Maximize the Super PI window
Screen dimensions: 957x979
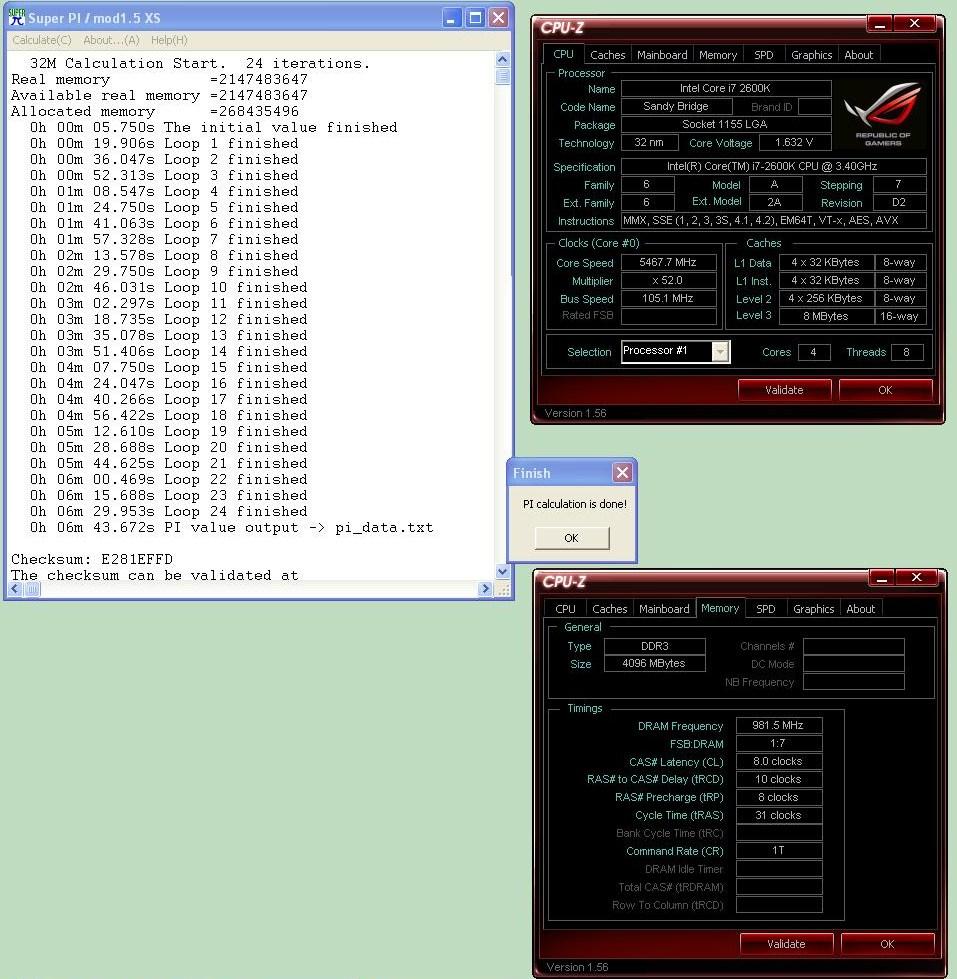pos(475,17)
